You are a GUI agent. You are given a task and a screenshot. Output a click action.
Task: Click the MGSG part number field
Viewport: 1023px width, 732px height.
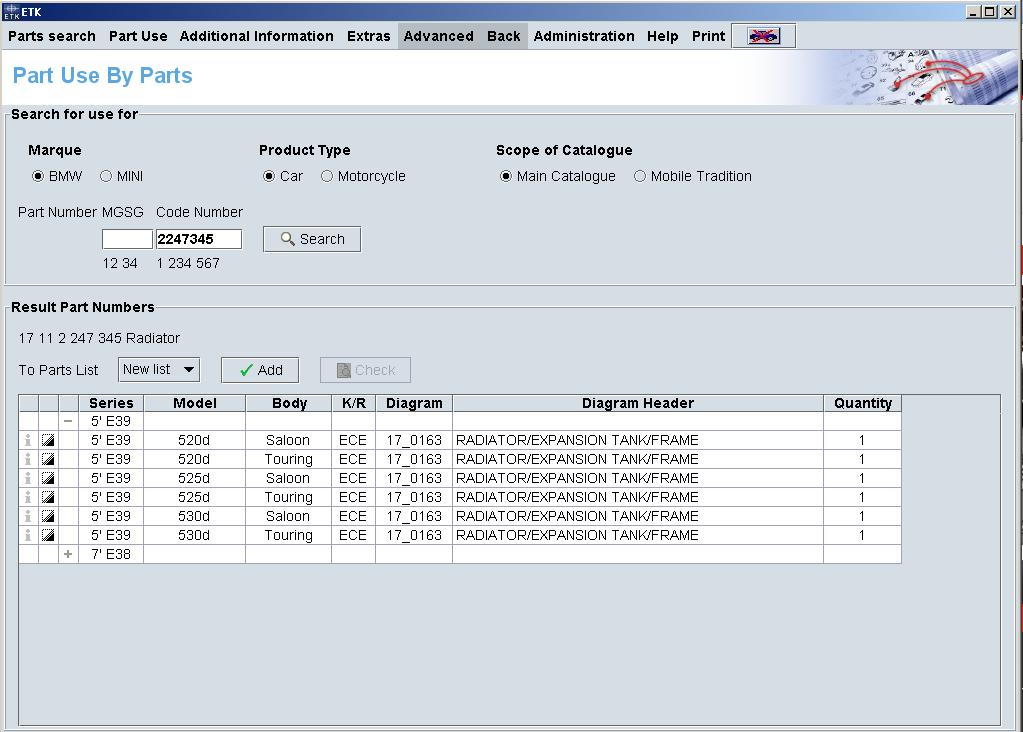[127, 239]
